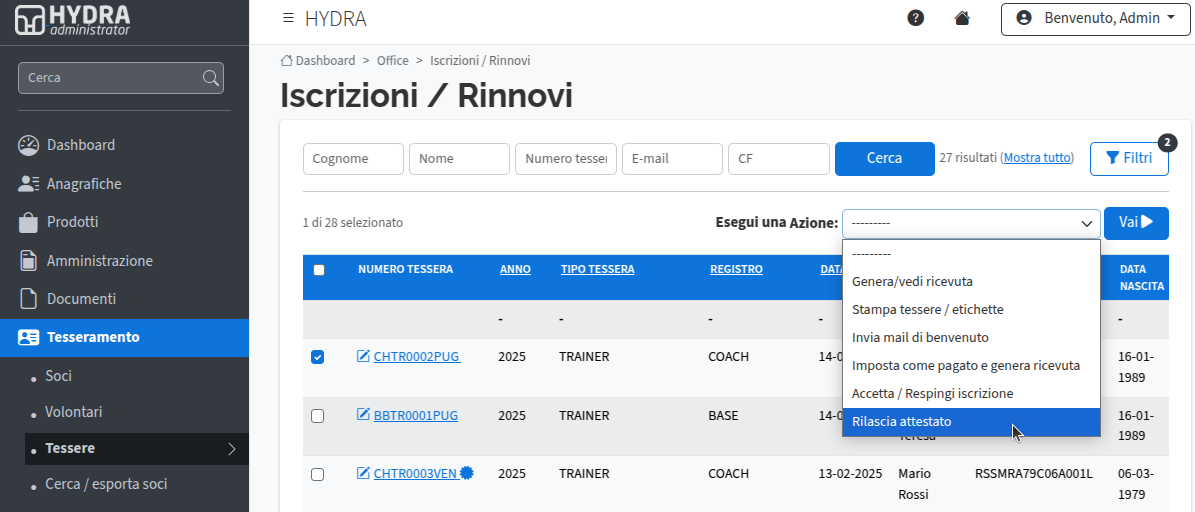
Task: Open Soci in Tesseramento submenu
Action: (x=59, y=376)
